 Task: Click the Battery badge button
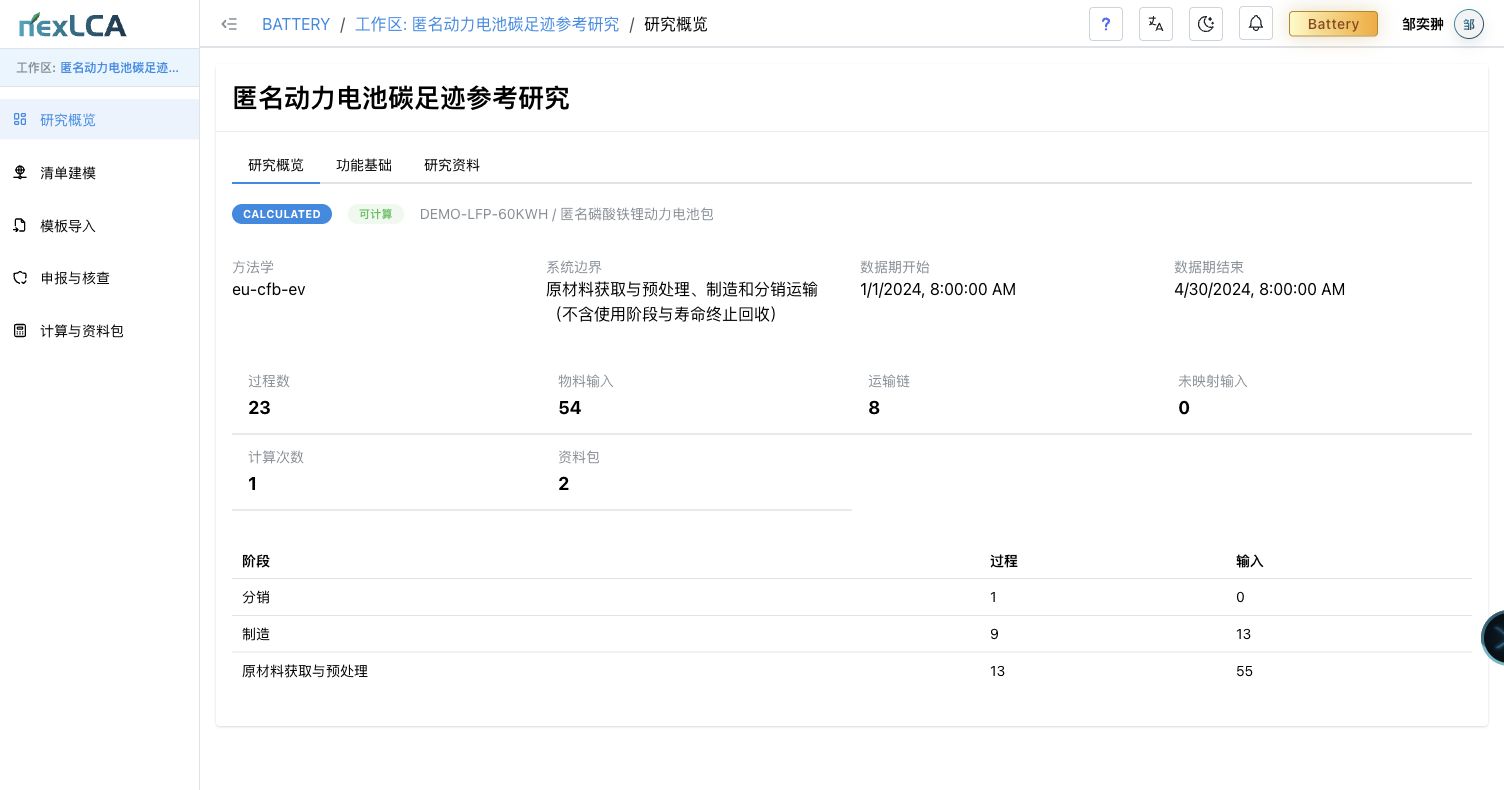pyautogui.click(x=1333, y=24)
